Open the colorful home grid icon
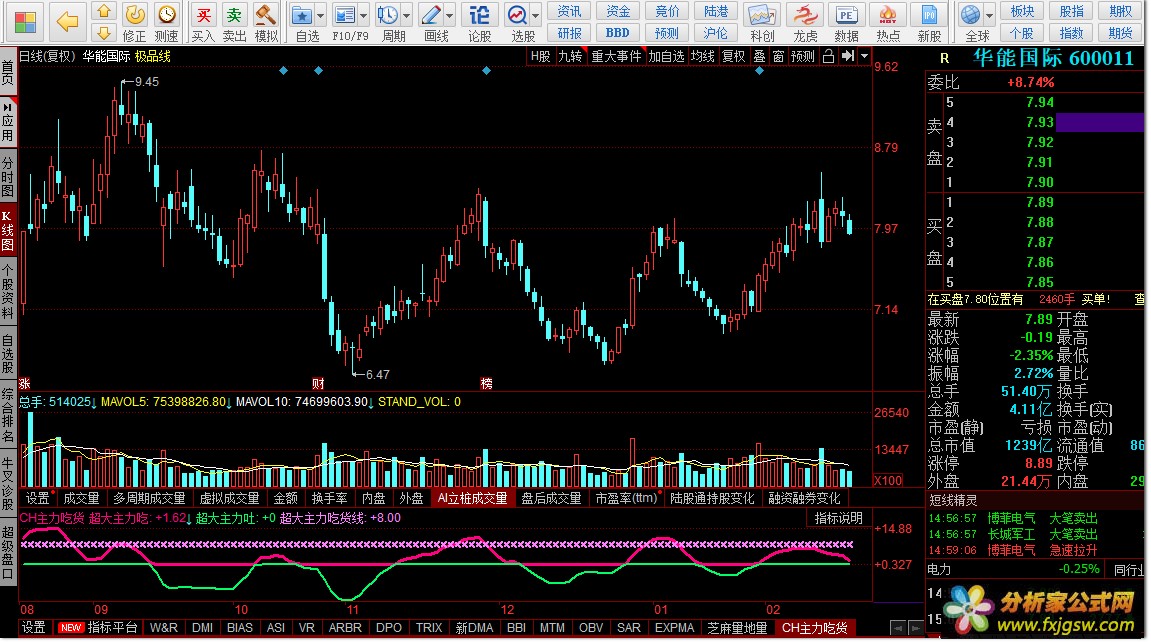Screen dimensions: 1151x642 tap(25, 22)
